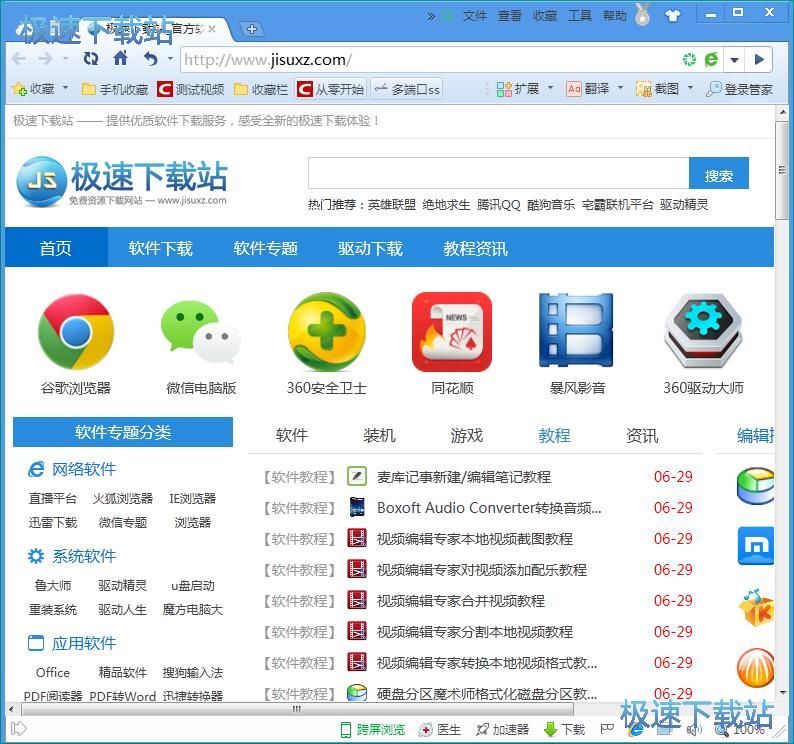
Task: Click the address bar URL field
Action: tap(430, 60)
